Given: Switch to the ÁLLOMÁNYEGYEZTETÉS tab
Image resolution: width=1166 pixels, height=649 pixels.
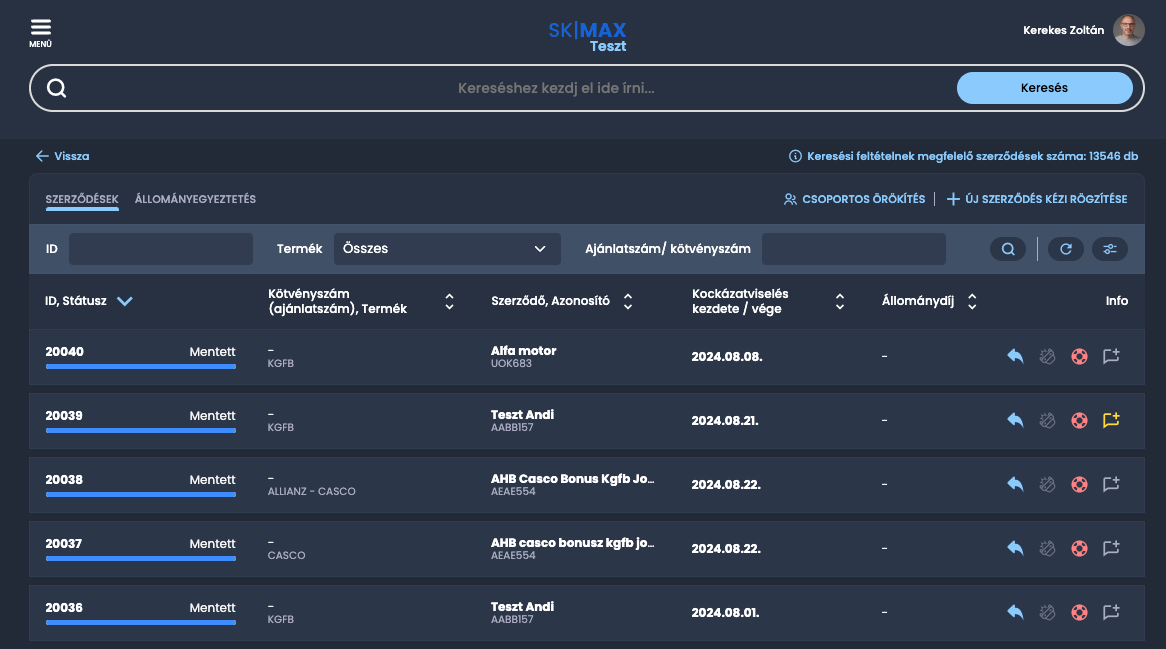Looking at the screenshot, I should (x=195, y=199).
